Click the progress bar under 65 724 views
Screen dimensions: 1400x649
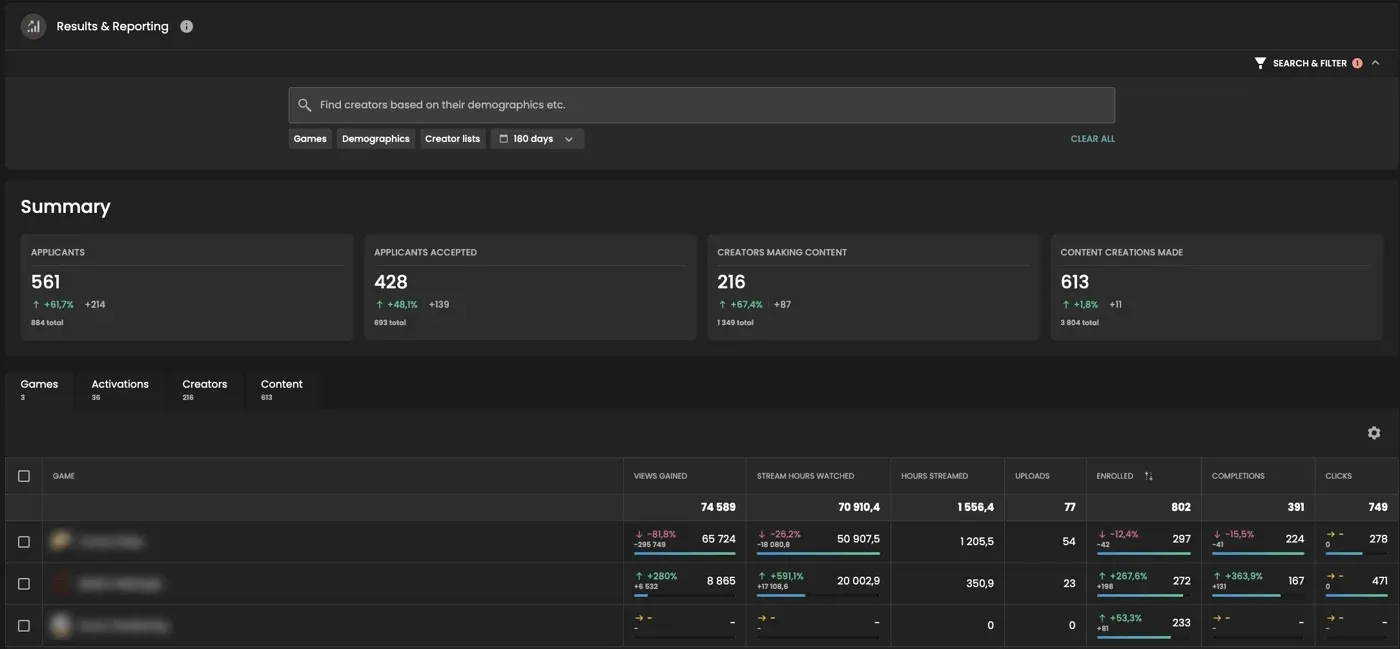click(x=685, y=553)
